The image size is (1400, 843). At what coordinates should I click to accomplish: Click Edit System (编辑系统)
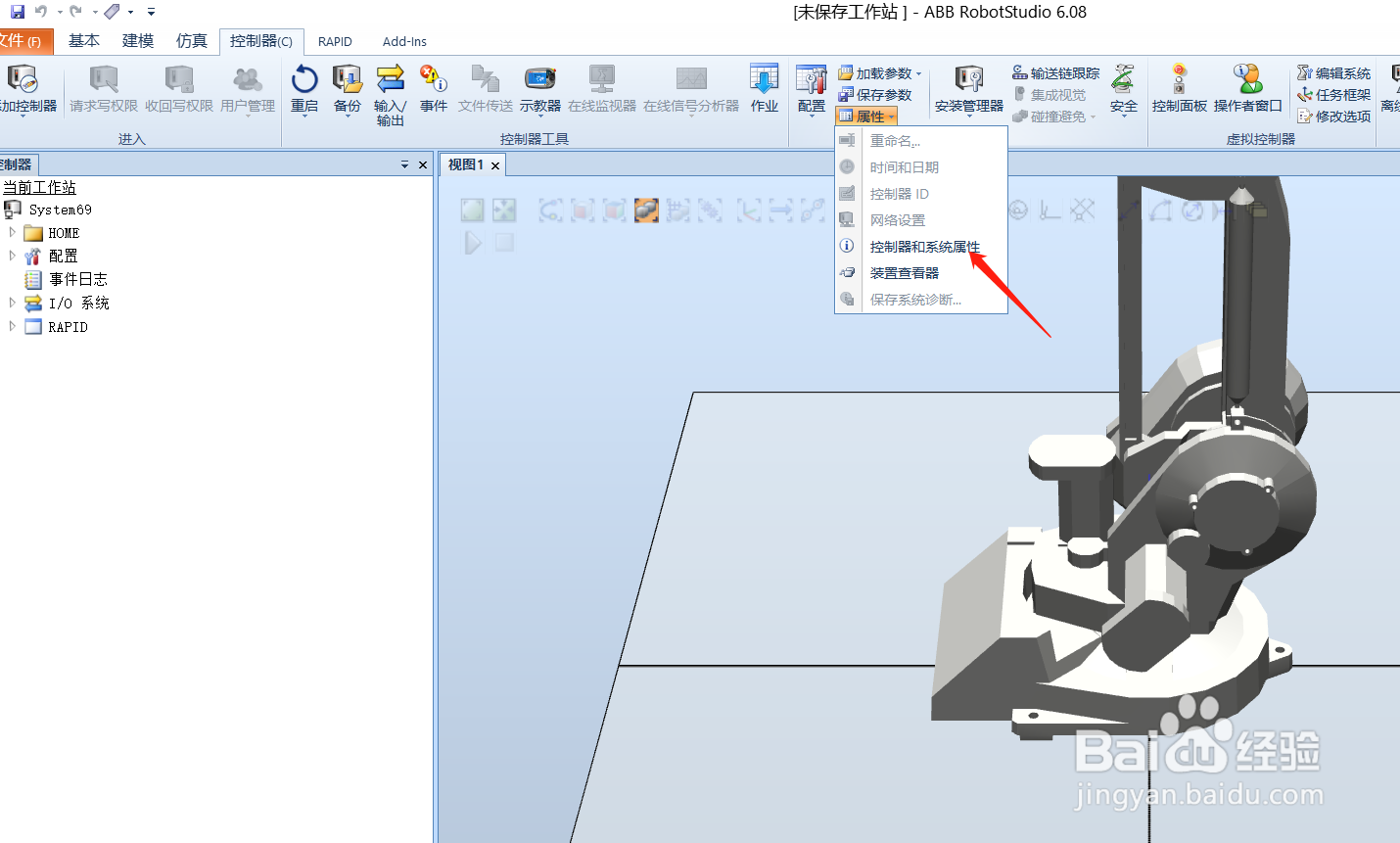(x=1334, y=73)
